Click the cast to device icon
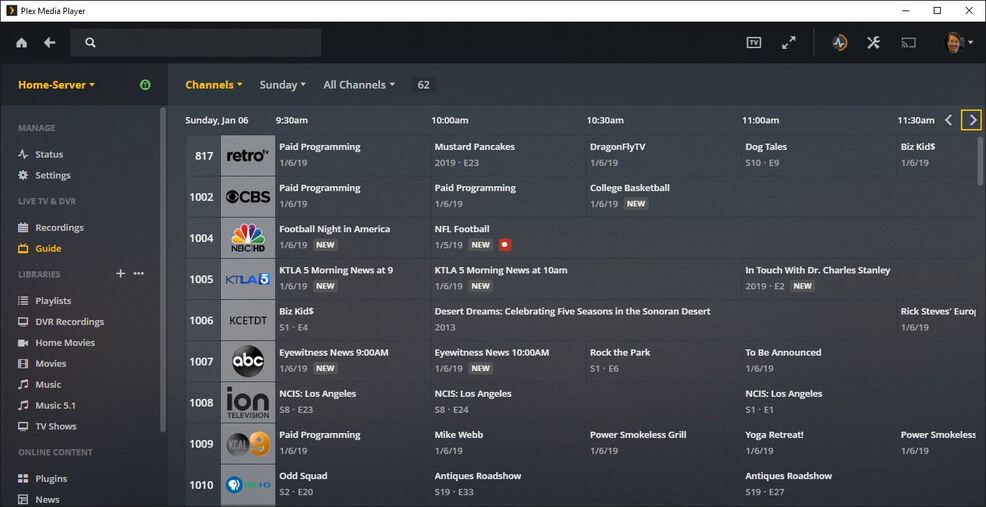986x507 pixels. [x=908, y=43]
